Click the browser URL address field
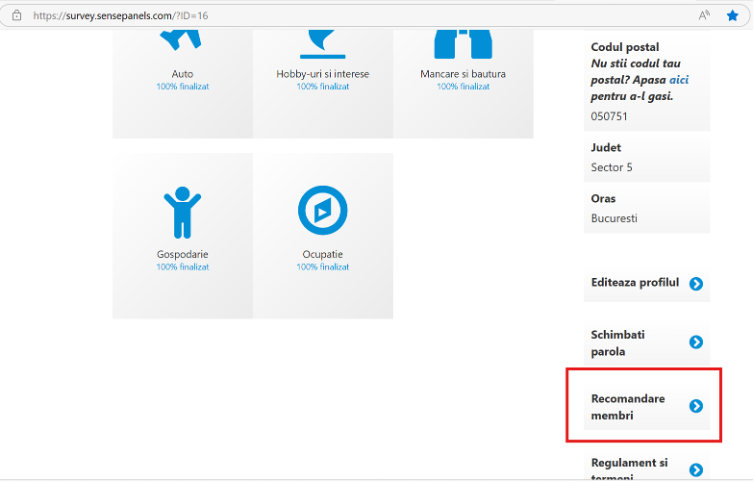754x482 pixels. click(300, 16)
